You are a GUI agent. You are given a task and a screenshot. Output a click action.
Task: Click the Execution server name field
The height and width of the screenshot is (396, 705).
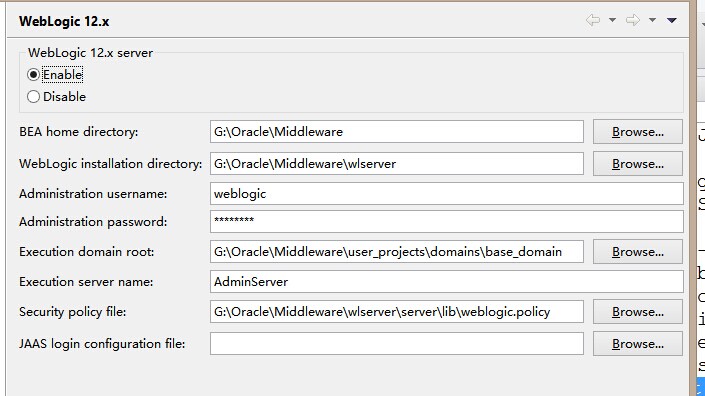(446, 282)
